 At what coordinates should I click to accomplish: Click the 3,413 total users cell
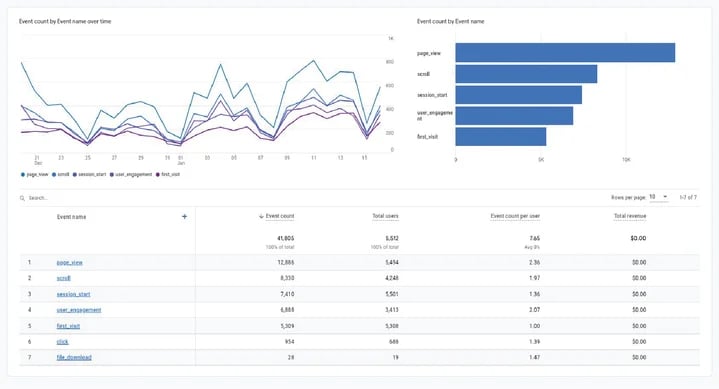click(x=392, y=310)
